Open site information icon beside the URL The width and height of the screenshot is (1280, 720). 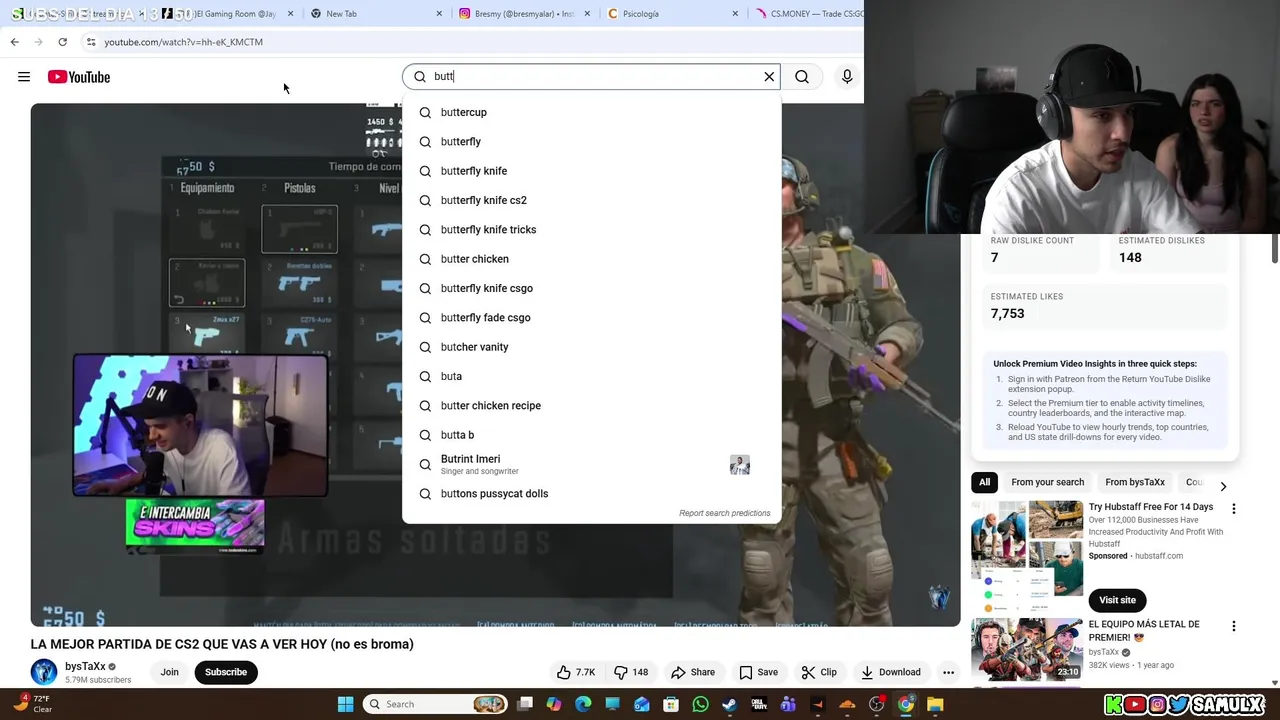[x=91, y=42]
